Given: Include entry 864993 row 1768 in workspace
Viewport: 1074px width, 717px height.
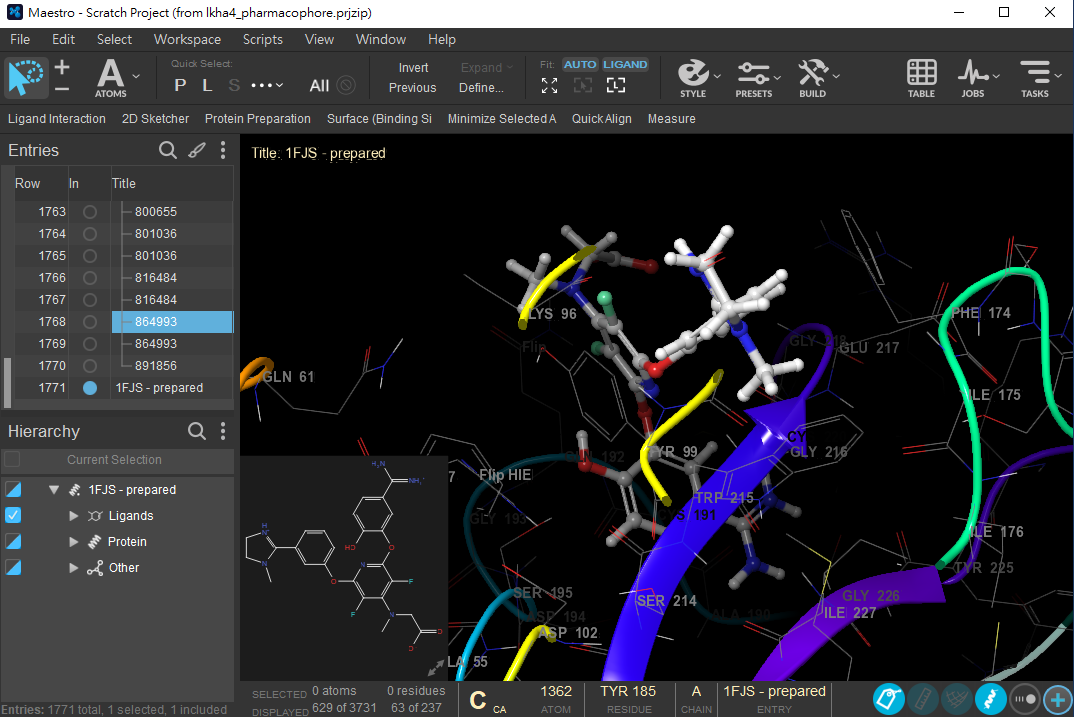Looking at the screenshot, I should point(90,322).
